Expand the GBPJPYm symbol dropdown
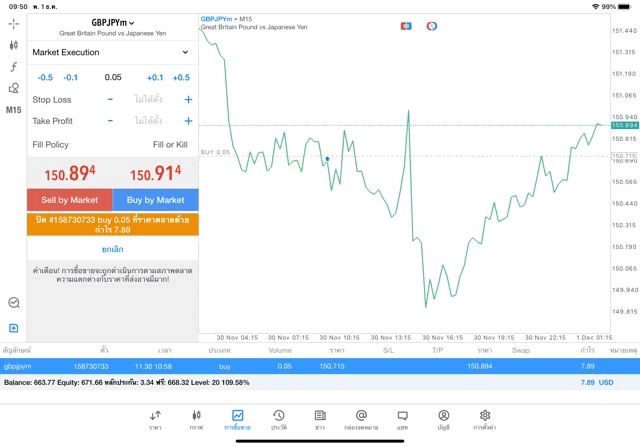640x447 pixels. coord(113,23)
